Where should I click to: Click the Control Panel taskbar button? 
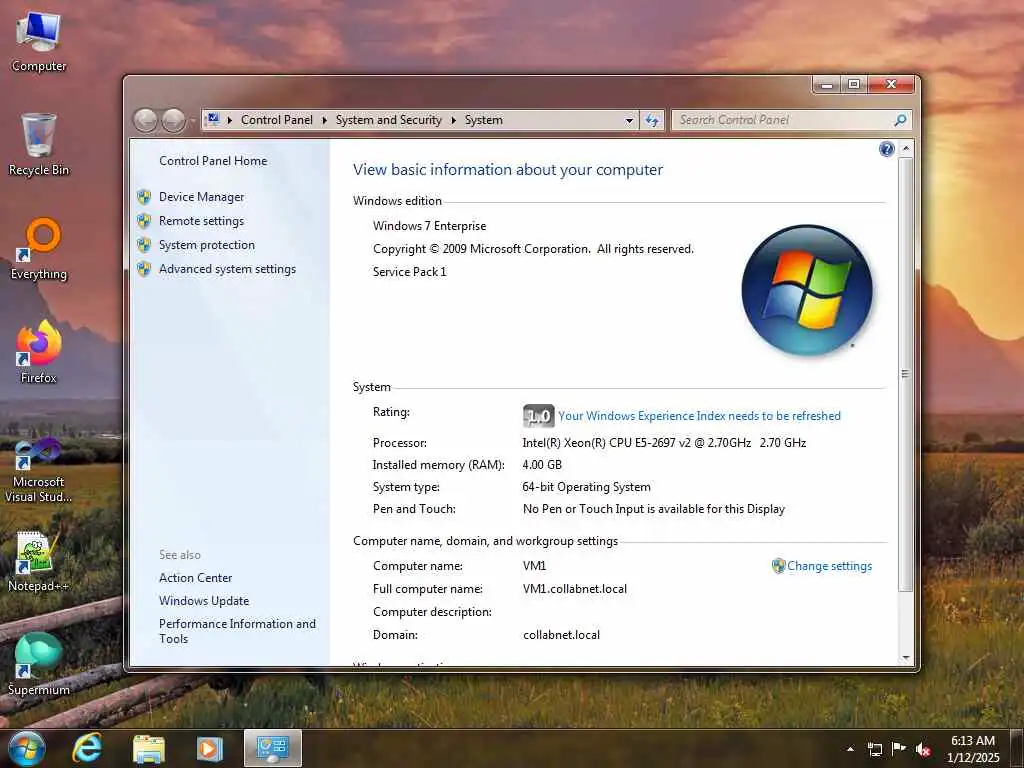click(x=273, y=748)
